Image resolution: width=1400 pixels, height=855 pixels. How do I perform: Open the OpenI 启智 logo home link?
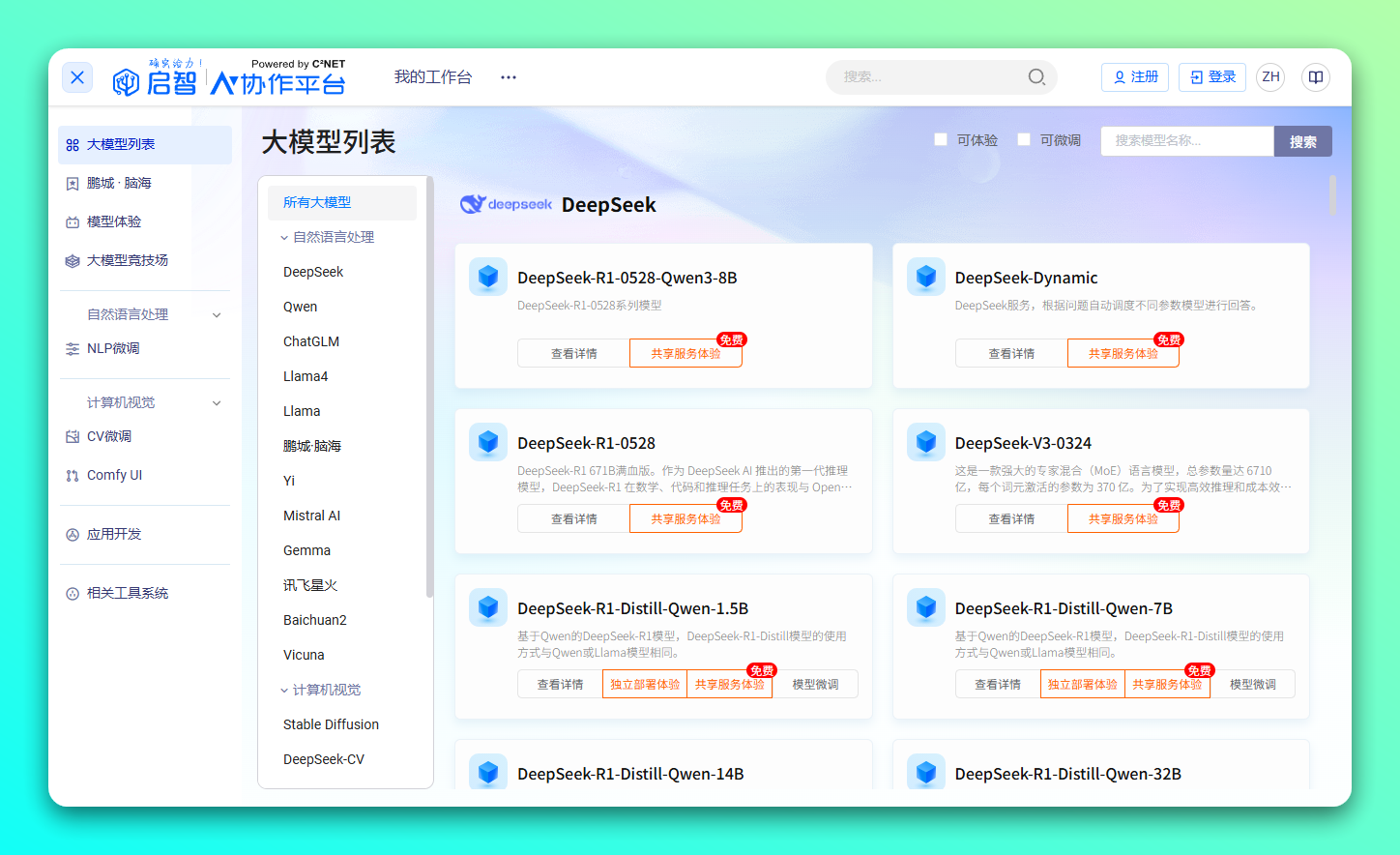pos(228,77)
